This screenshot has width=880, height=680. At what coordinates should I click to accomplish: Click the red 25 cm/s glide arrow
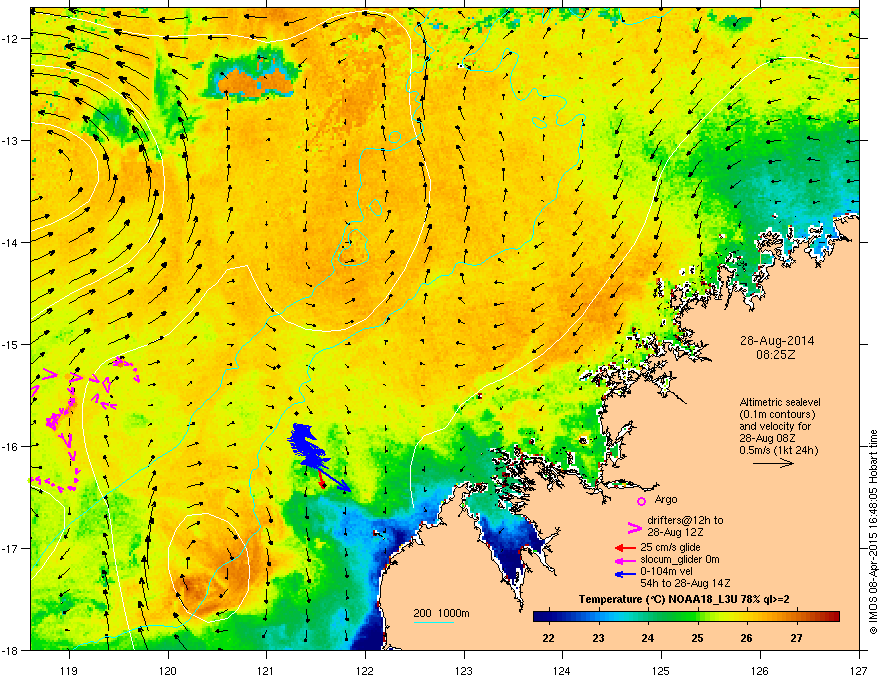(626, 548)
